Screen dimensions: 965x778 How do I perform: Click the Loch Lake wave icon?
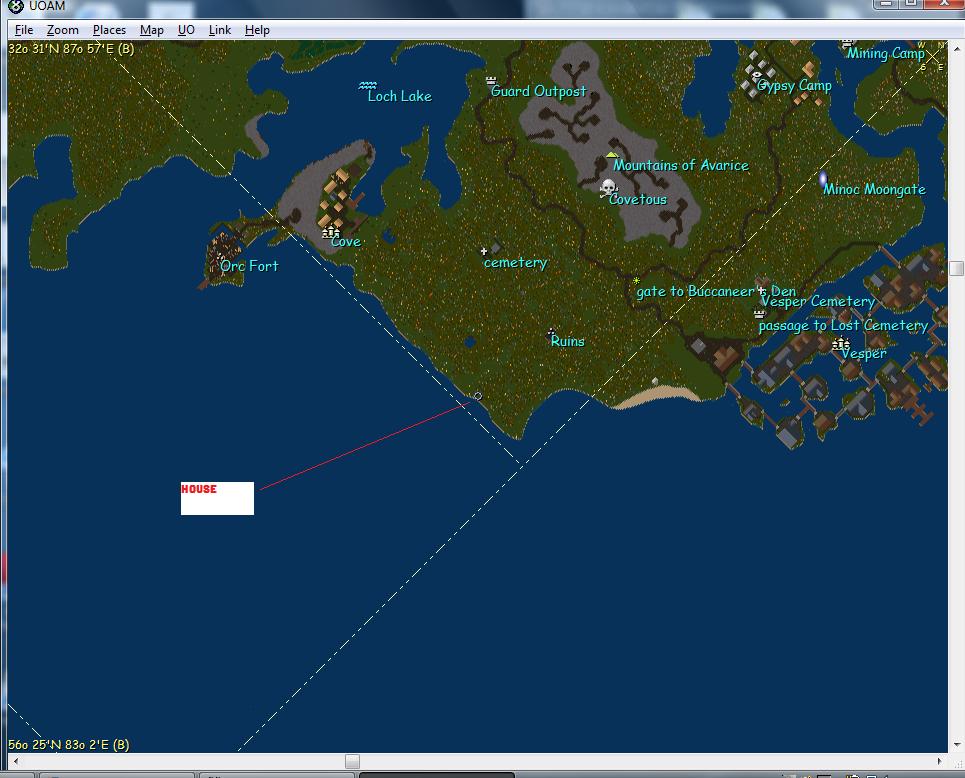pyautogui.click(x=368, y=86)
